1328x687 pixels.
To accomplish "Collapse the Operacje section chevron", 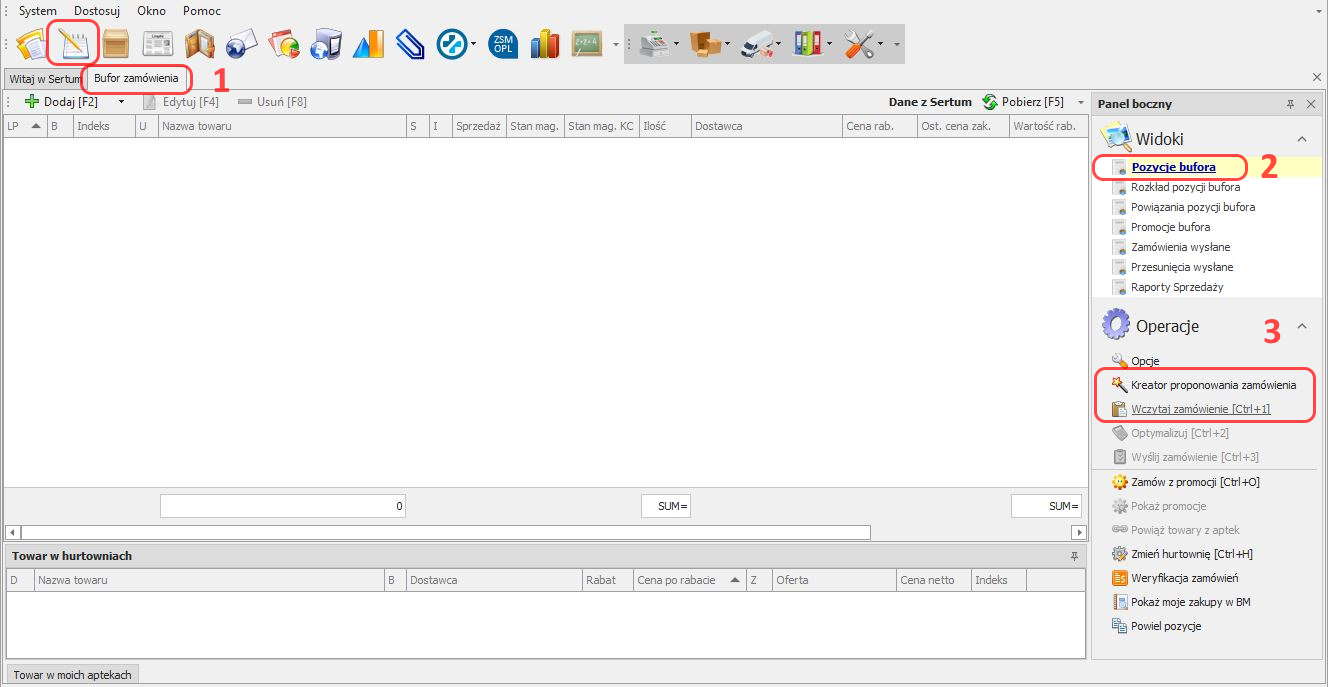I will 1302,326.
